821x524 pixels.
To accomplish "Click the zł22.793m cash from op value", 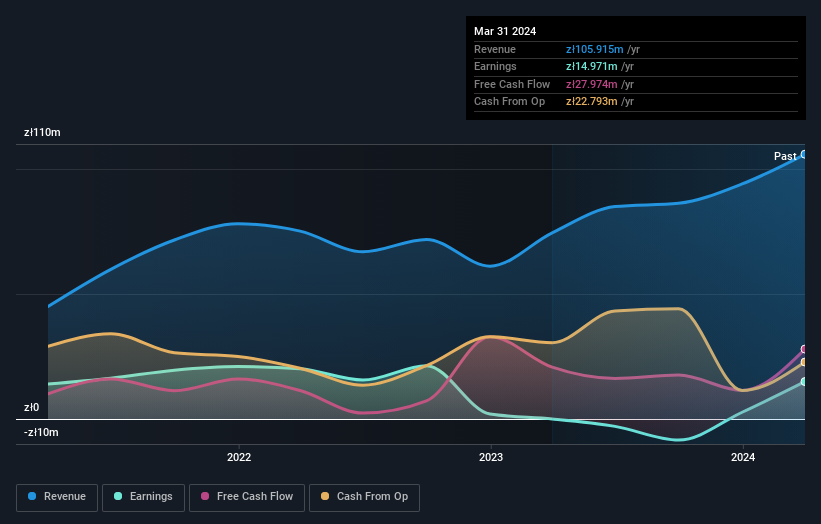I will pos(591,102).
